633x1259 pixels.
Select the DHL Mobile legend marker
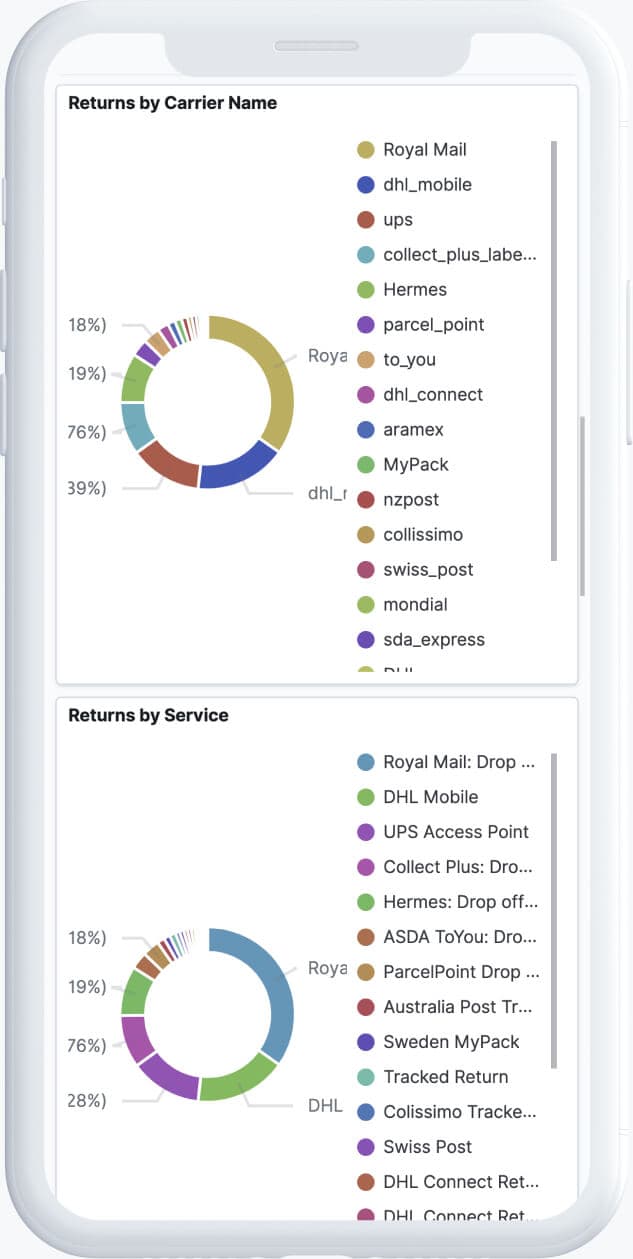tap(368, 797)
